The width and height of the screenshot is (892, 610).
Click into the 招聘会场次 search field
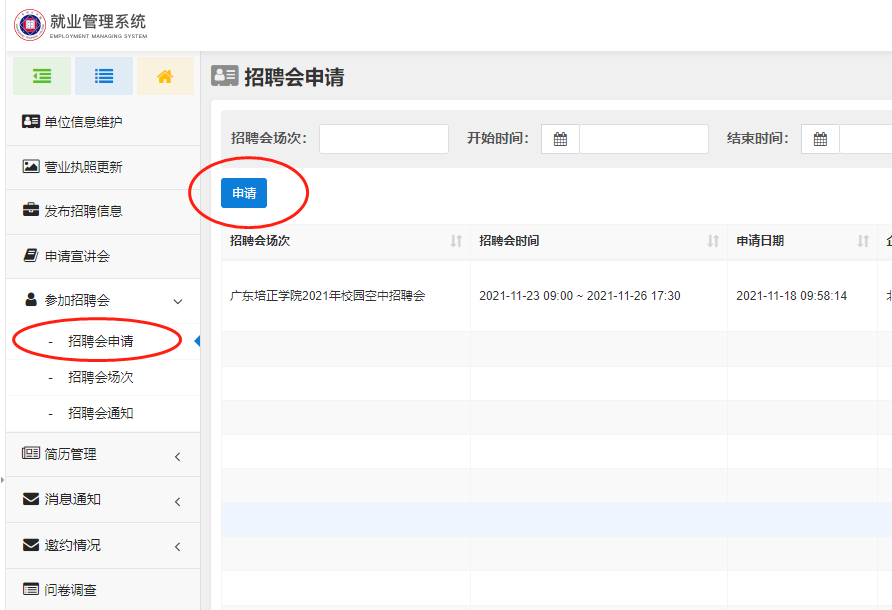click(x=384, y=139)
